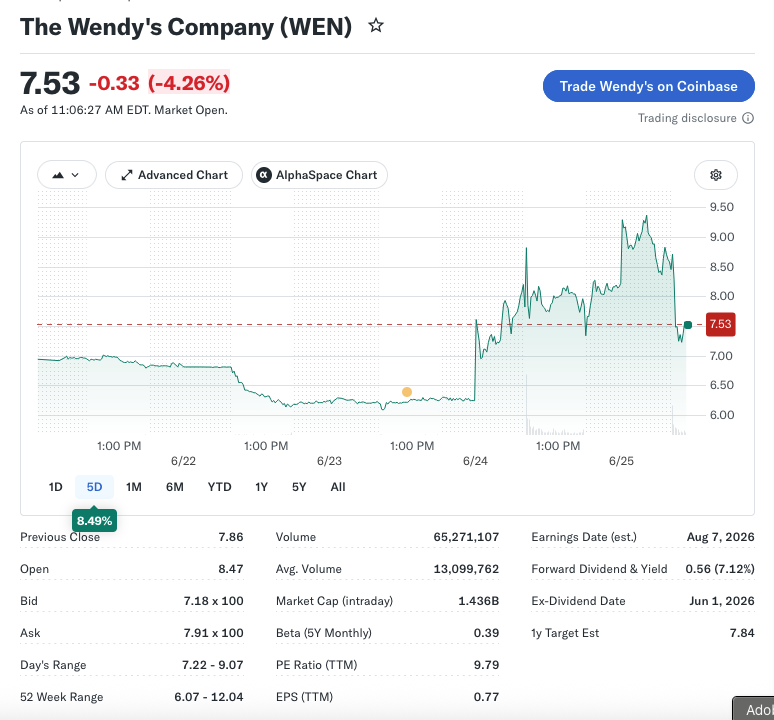Add Wendy's to watchlist with the star icon

coord(376,26)
